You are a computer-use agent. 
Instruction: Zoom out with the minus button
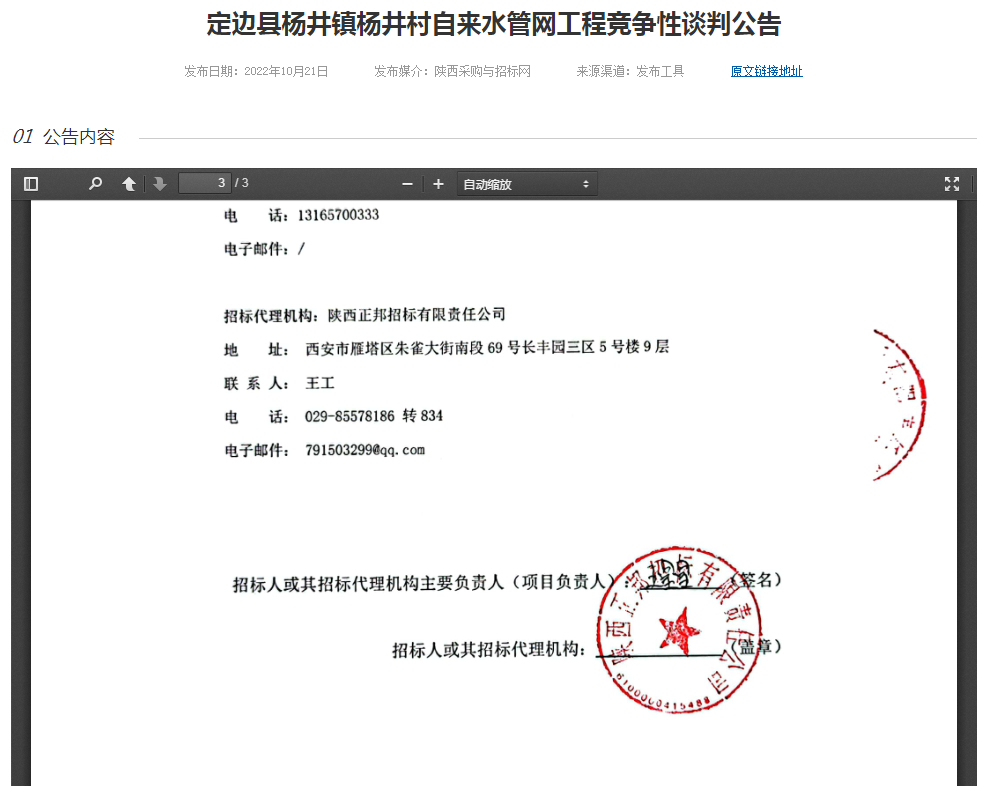pyautogui.click(x=407, y=184)
